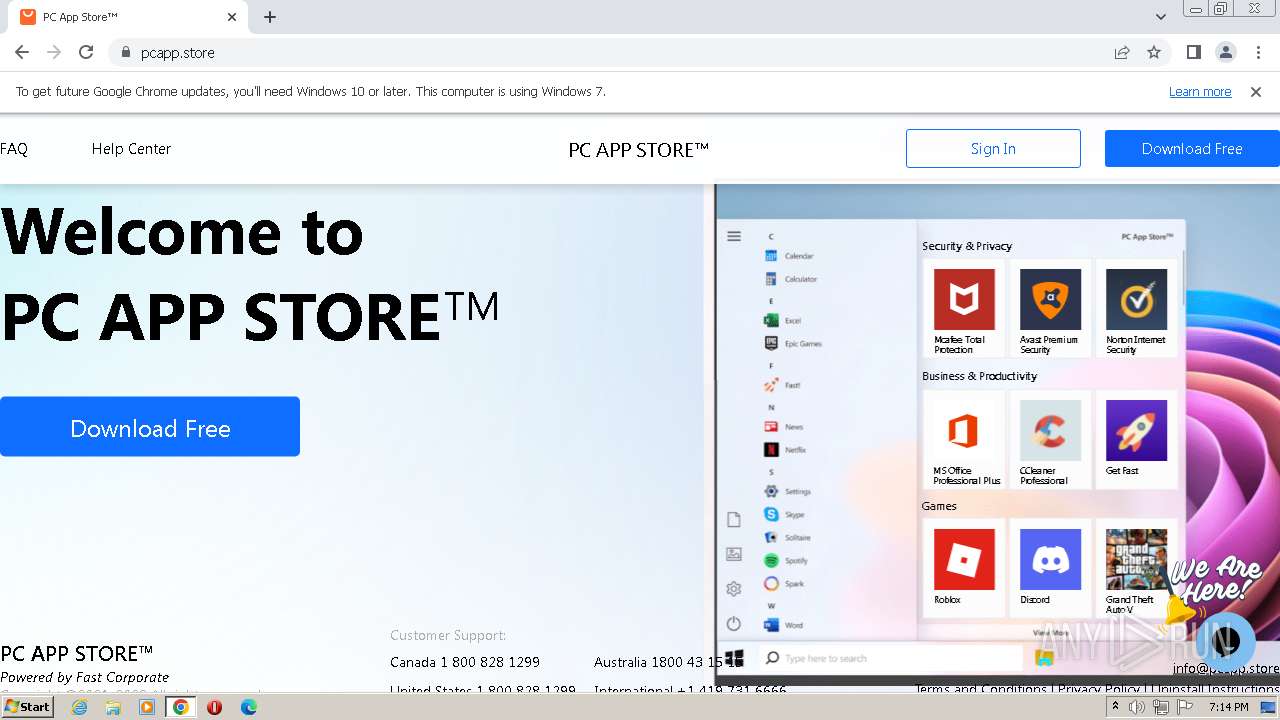The image size is (1280, 720).
Task: Open Chrome's three-dot menu
Action: coord(1258,52)
